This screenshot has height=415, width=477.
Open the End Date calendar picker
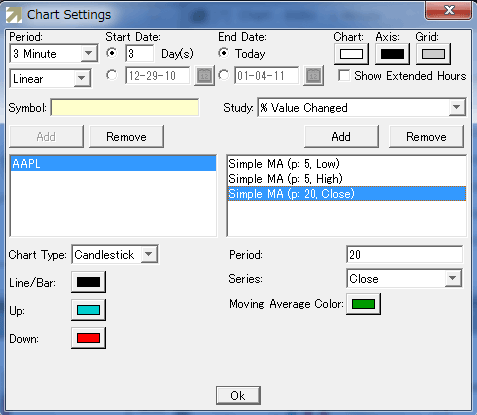point(313,76)
